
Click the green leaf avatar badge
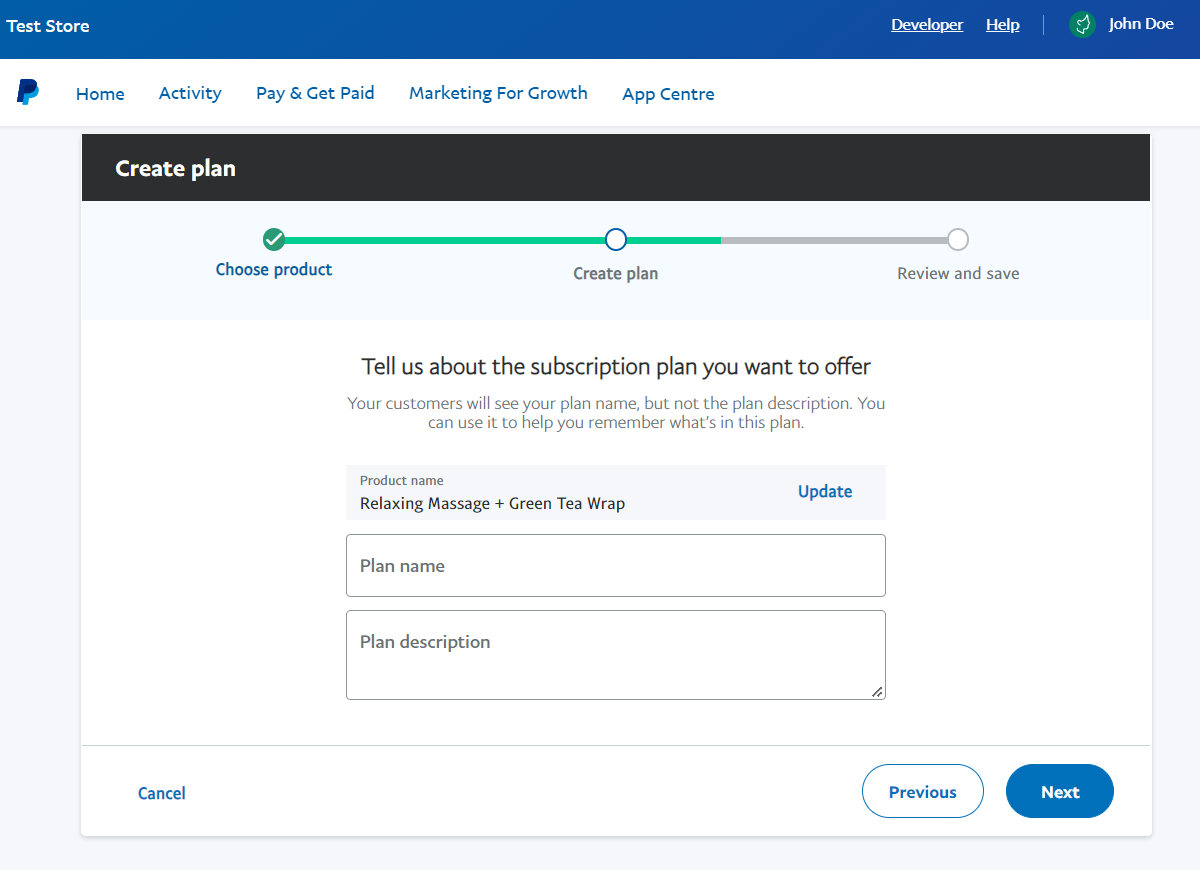pos(1082,24)
